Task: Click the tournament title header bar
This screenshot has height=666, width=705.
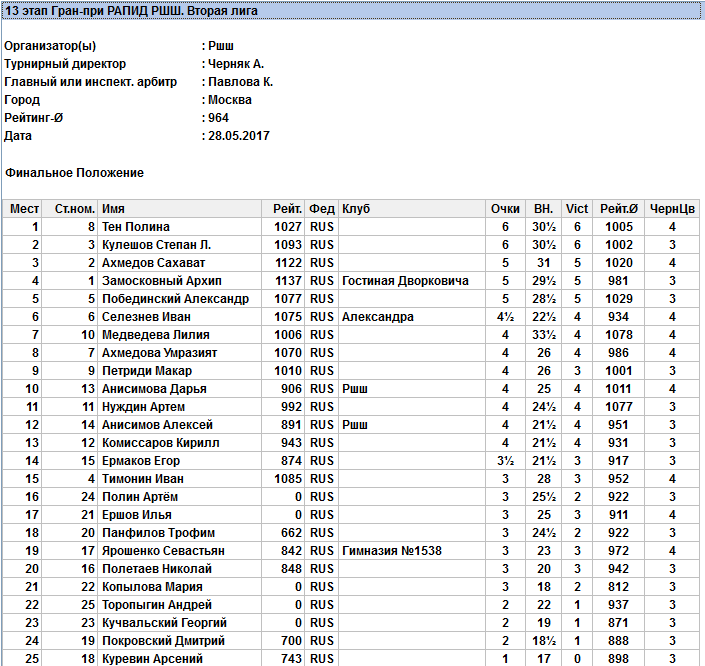Action: tap(352, 10)
